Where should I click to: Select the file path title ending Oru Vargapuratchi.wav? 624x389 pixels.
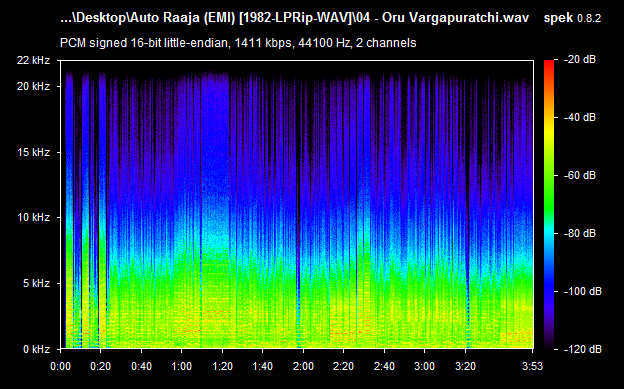295,18
